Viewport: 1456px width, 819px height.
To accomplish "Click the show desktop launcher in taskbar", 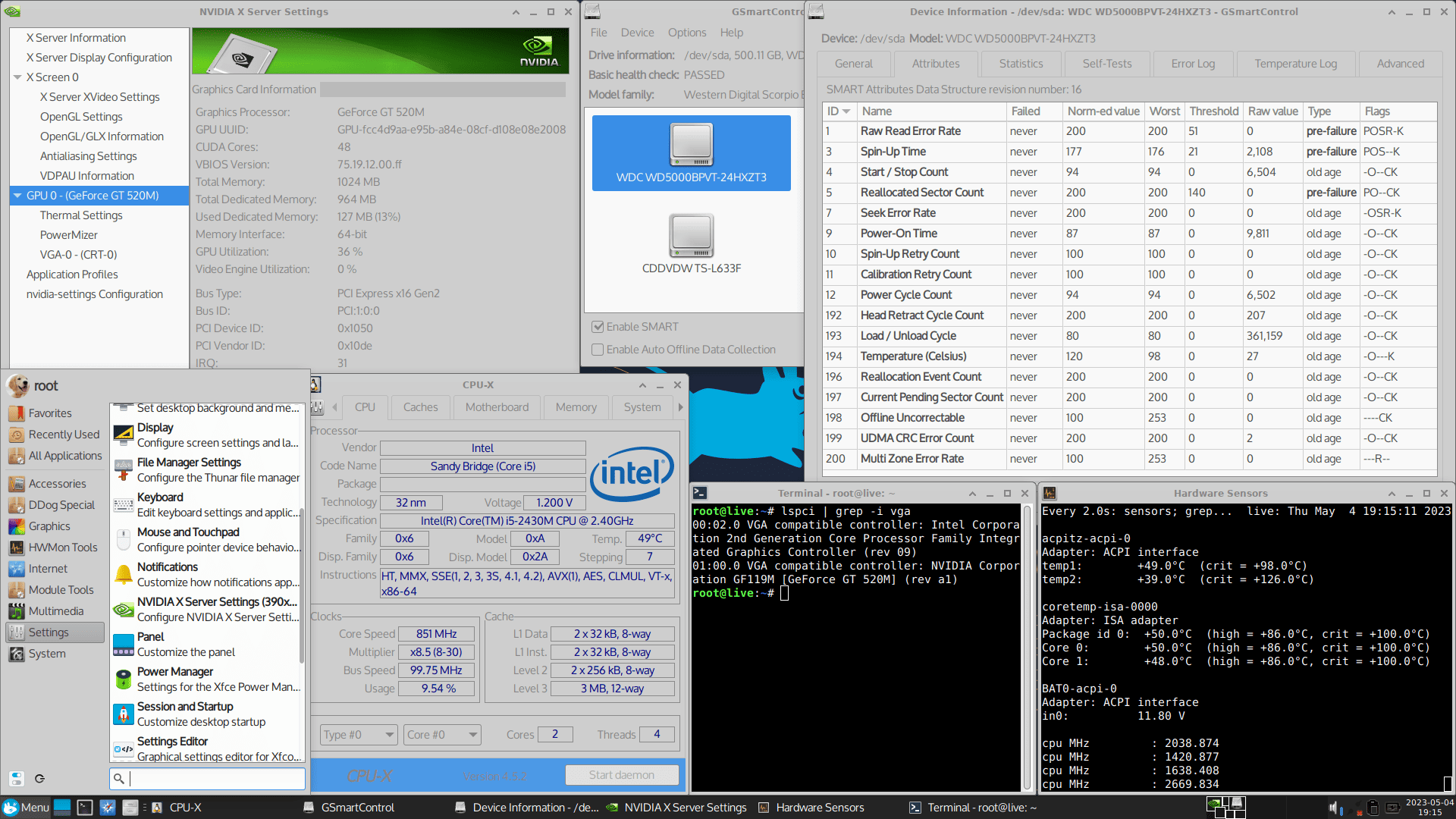I will tap(62, 808).
